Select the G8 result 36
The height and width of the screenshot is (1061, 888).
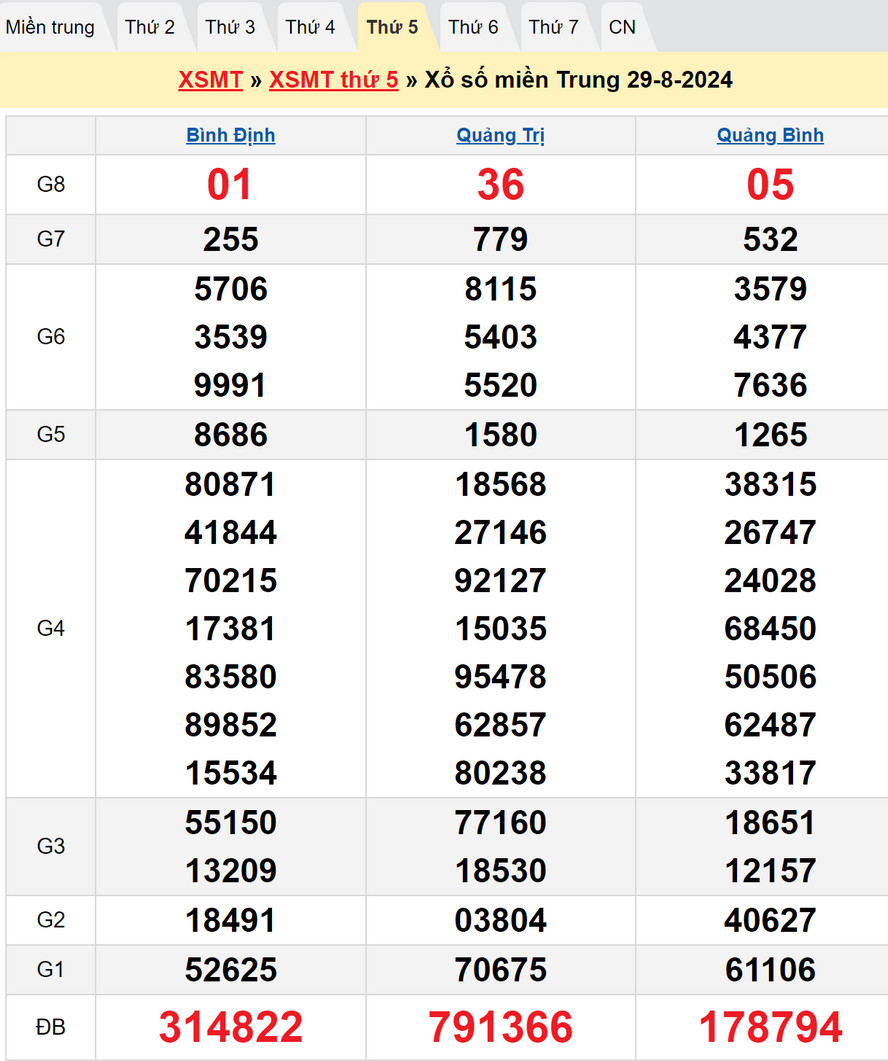click(500, 184)
